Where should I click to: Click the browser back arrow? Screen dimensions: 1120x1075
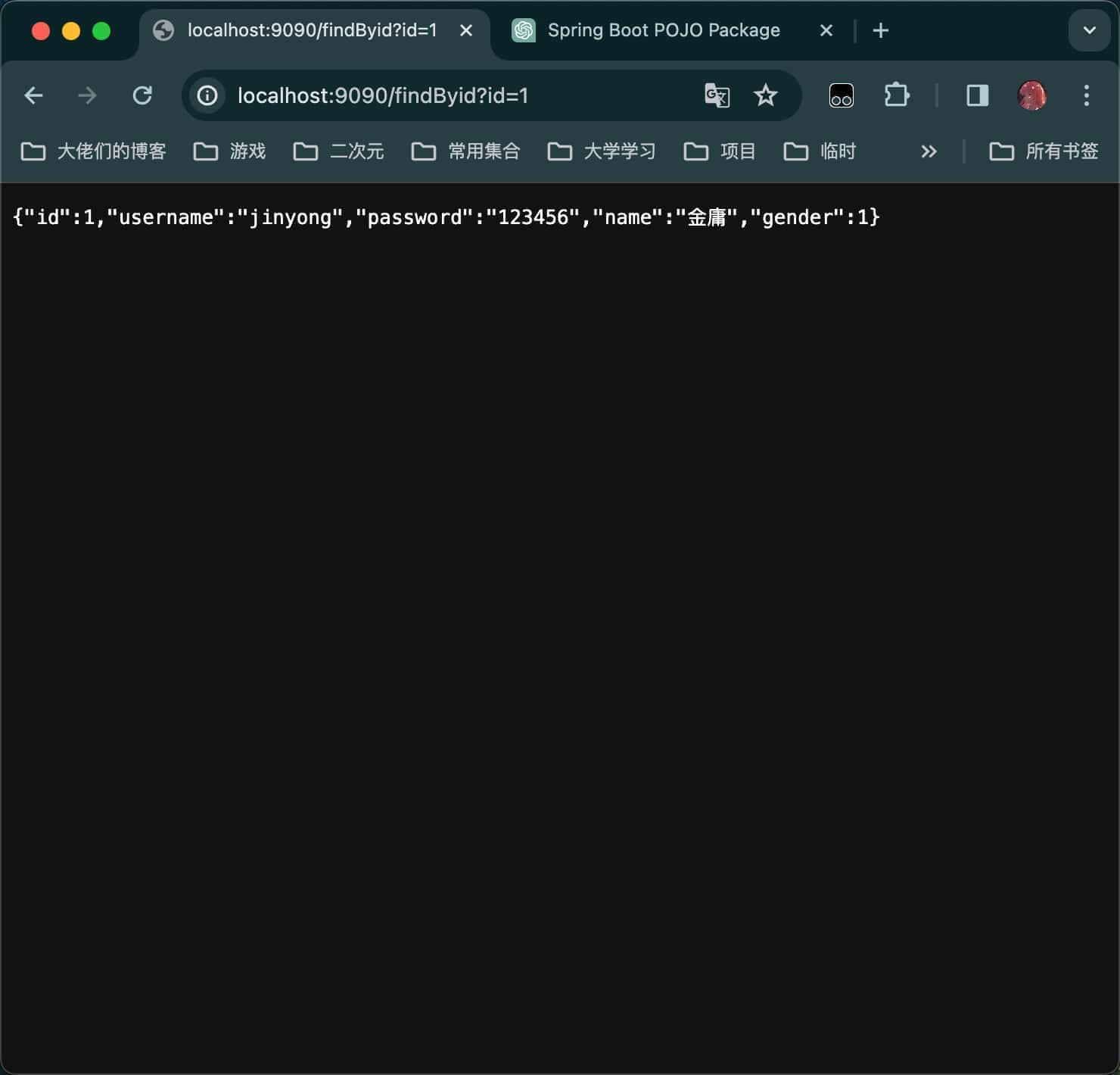pyautogui.click(x=33, y=95)
